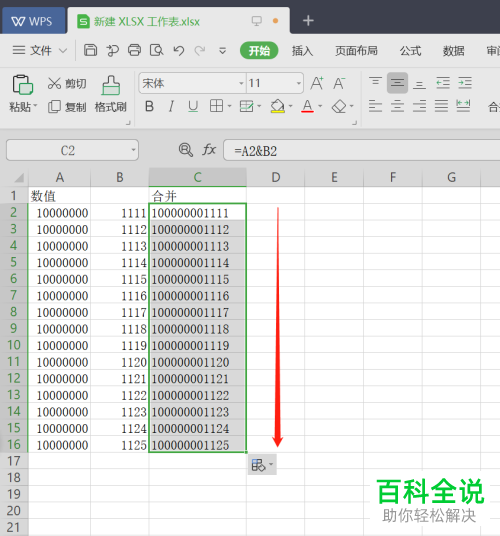
Task: Switch to the 插入 tab
Action: point(302,51)
